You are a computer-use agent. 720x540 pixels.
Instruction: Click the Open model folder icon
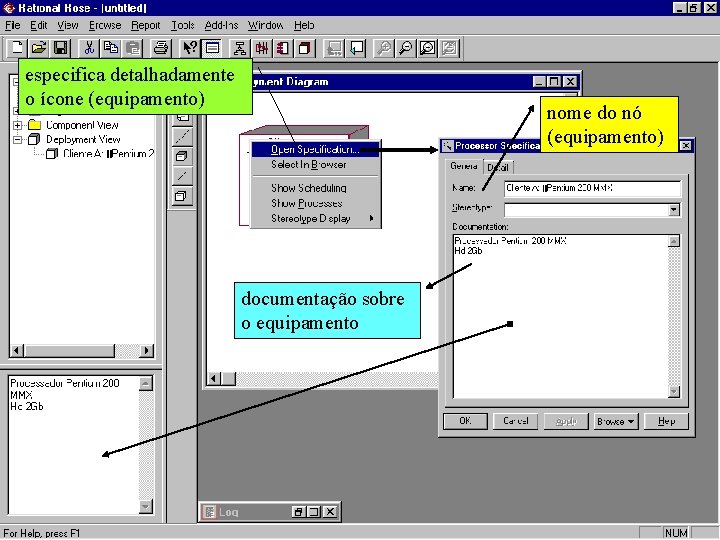[39, 48]
